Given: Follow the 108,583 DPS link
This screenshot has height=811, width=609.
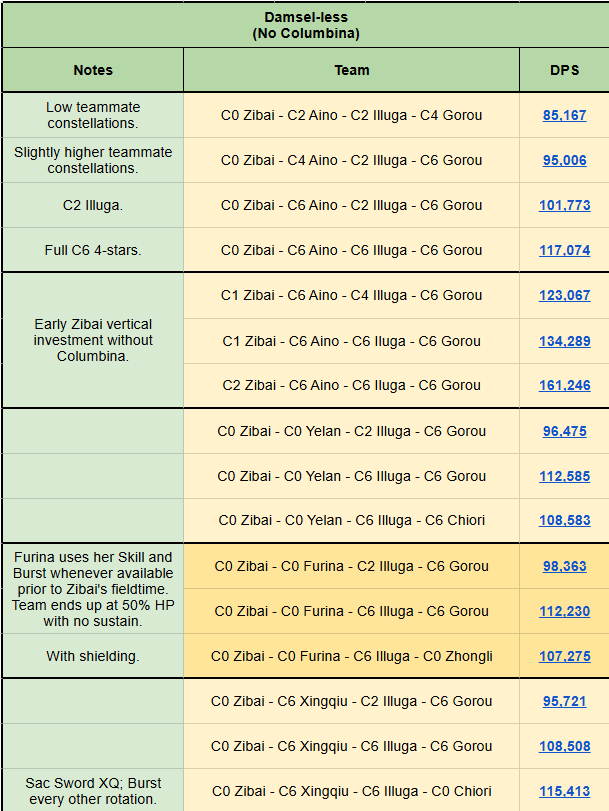Looking at the screenshot, I should pos(564,521).
